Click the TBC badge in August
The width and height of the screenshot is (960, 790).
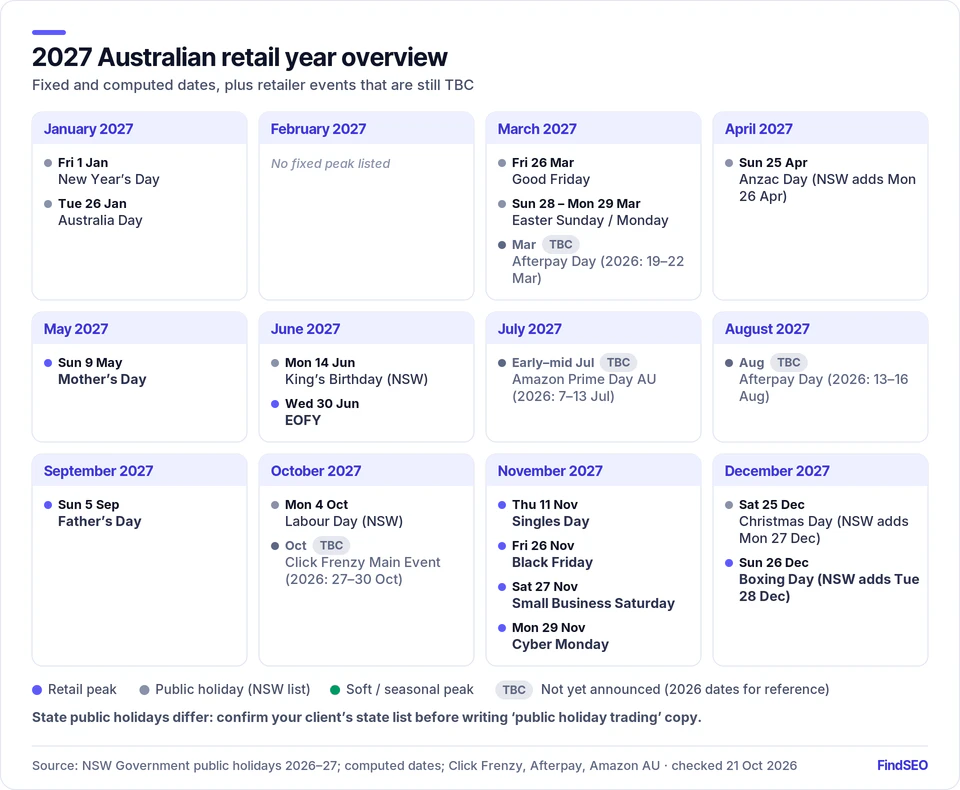(789, 363)
